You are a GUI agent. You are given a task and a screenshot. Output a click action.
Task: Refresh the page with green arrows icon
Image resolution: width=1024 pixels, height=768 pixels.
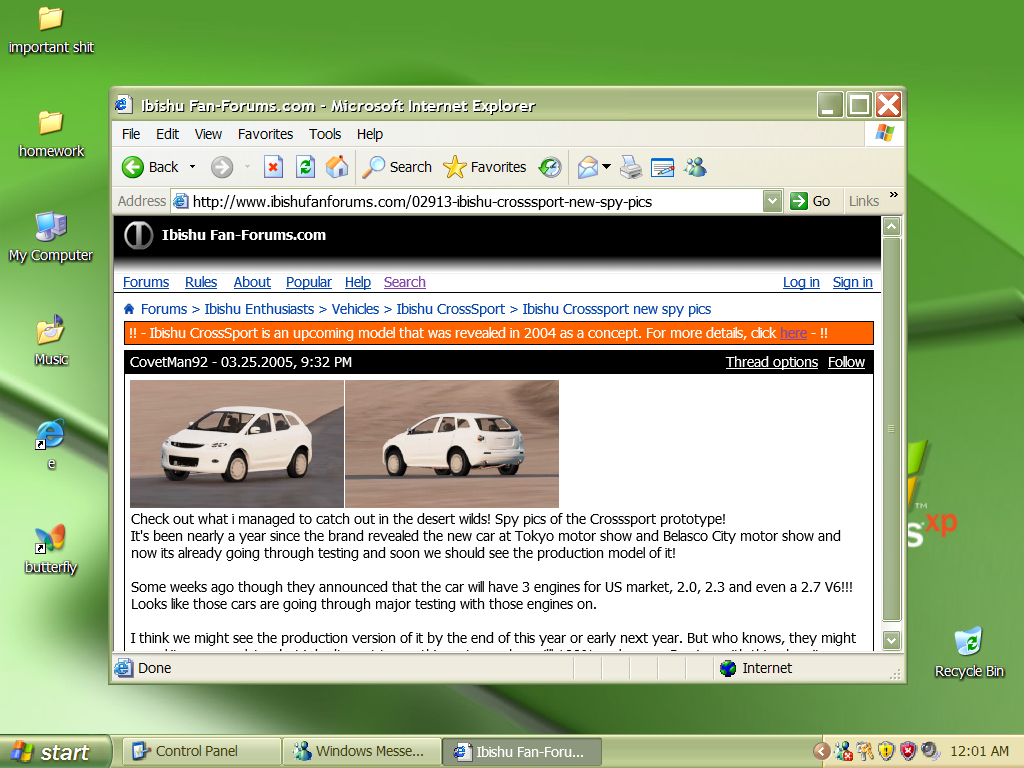click(305, 167)
